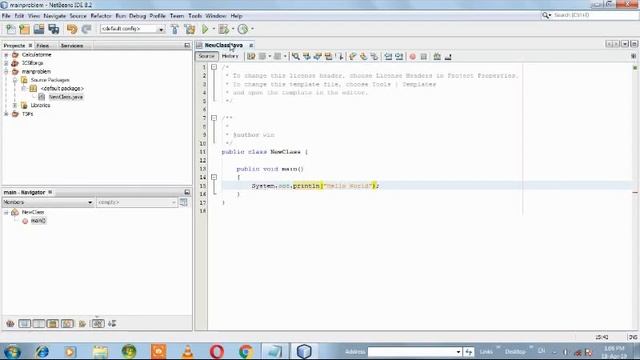Open the Members dropdown in Navigator
640x360 pixels.
click(x=48, y=202)
